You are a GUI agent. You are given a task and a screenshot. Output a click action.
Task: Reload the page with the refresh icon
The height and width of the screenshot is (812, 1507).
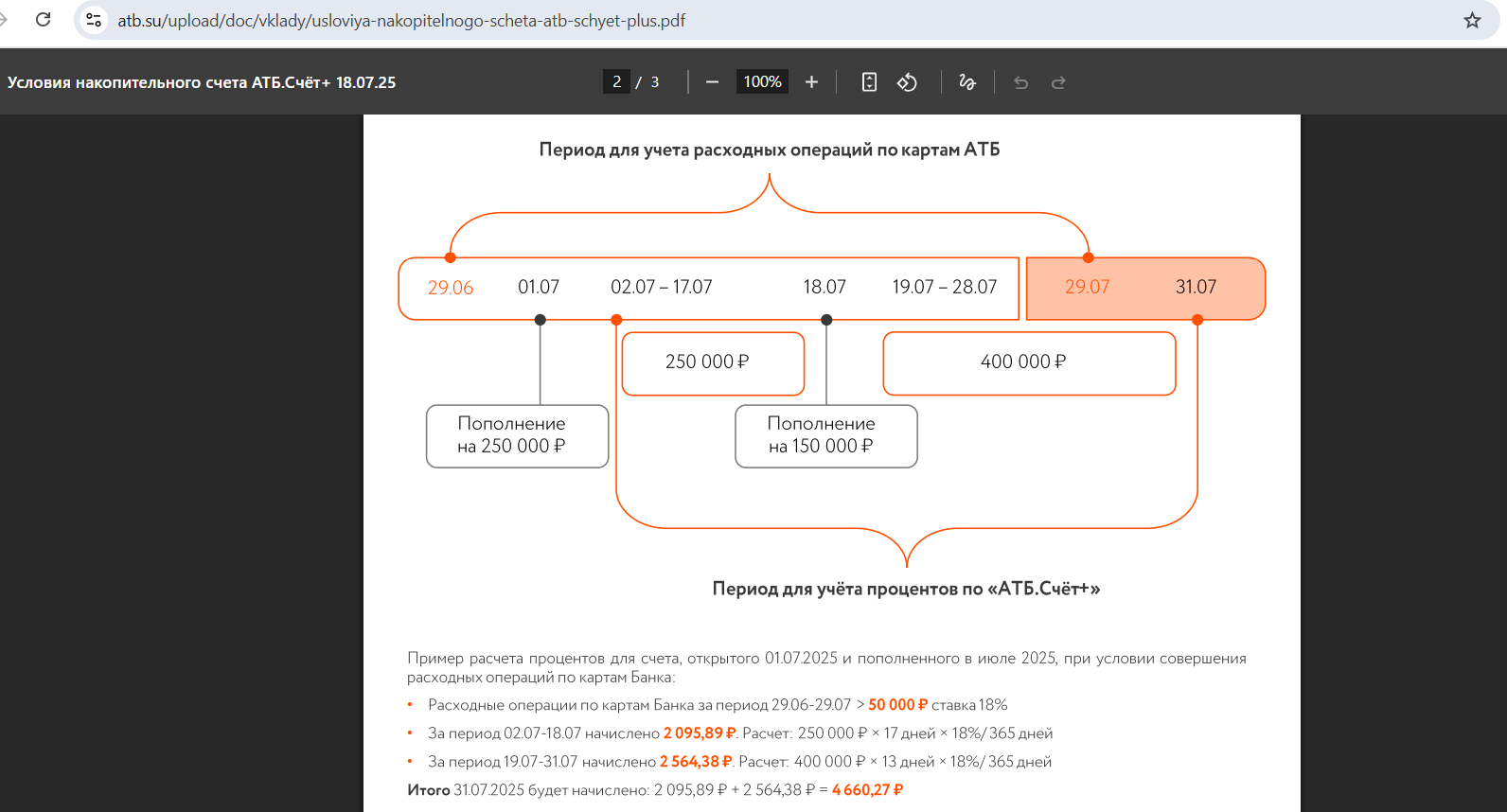(x=43, y=20)
